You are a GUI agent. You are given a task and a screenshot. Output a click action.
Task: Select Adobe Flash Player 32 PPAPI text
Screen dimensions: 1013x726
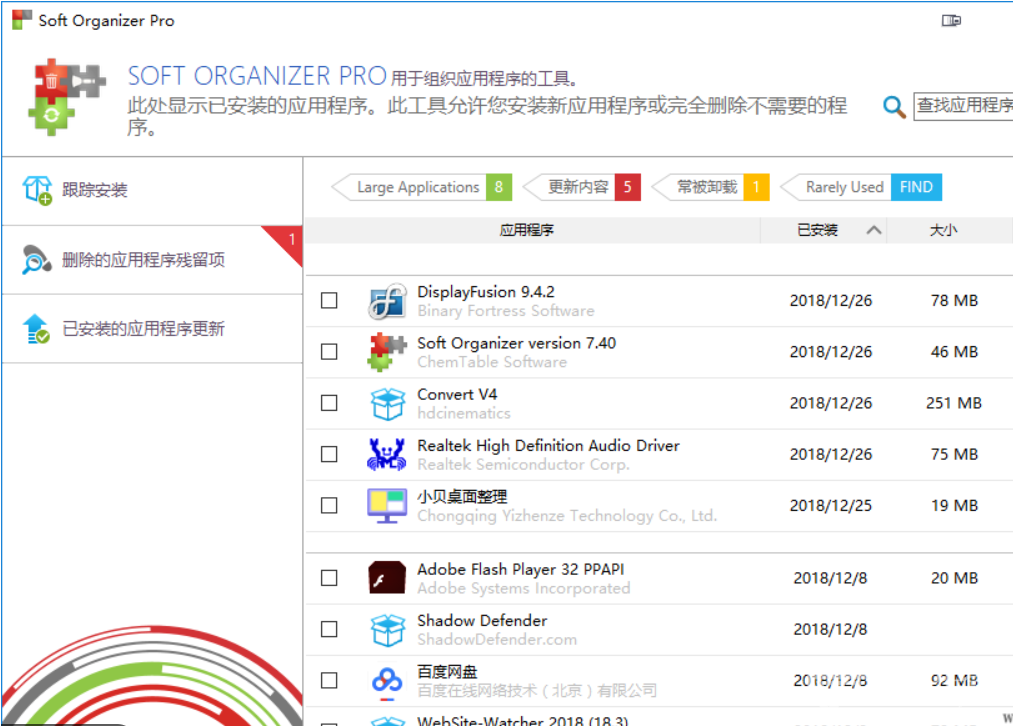pos(521,569)
